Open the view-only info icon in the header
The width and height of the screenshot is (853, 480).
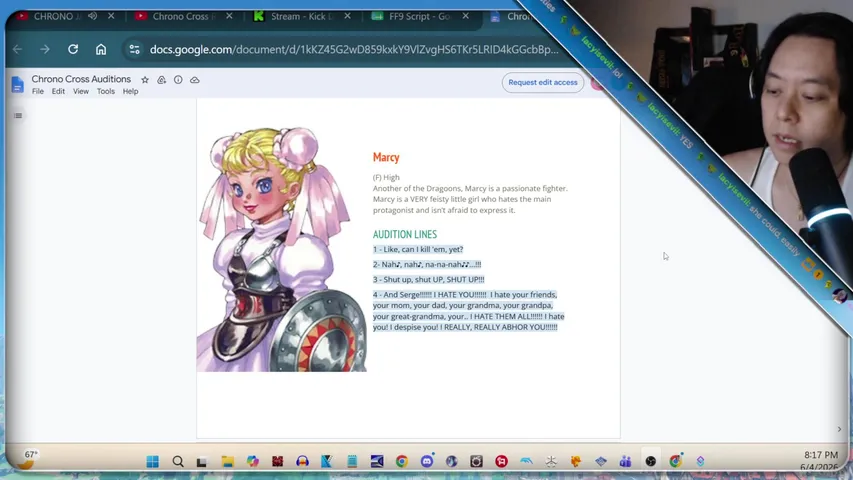click(178, 80)
